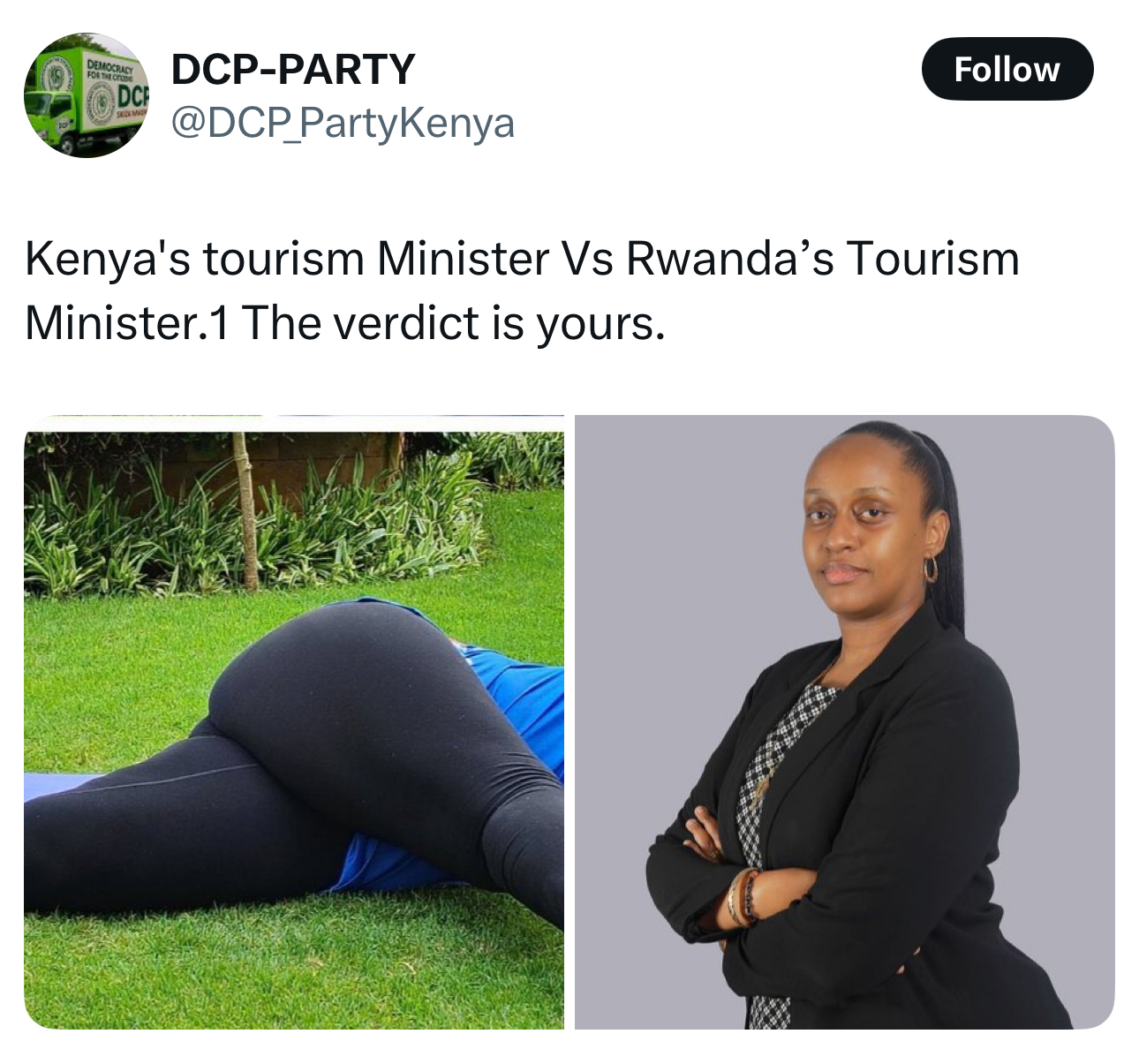Screen dimensions: 1139x1064
Task: Click the blue yoga mat in the left photo
Action: click(62, 784)
